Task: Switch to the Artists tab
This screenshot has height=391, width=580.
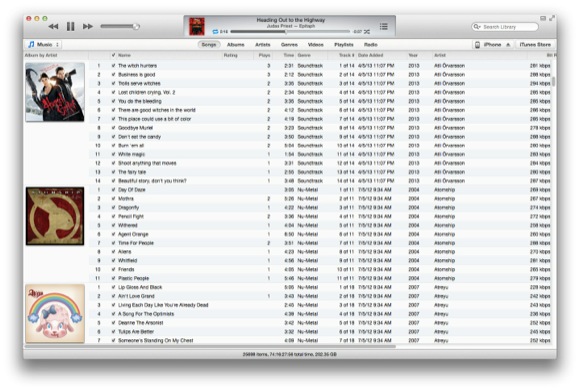Action: [x=263, y=44]
